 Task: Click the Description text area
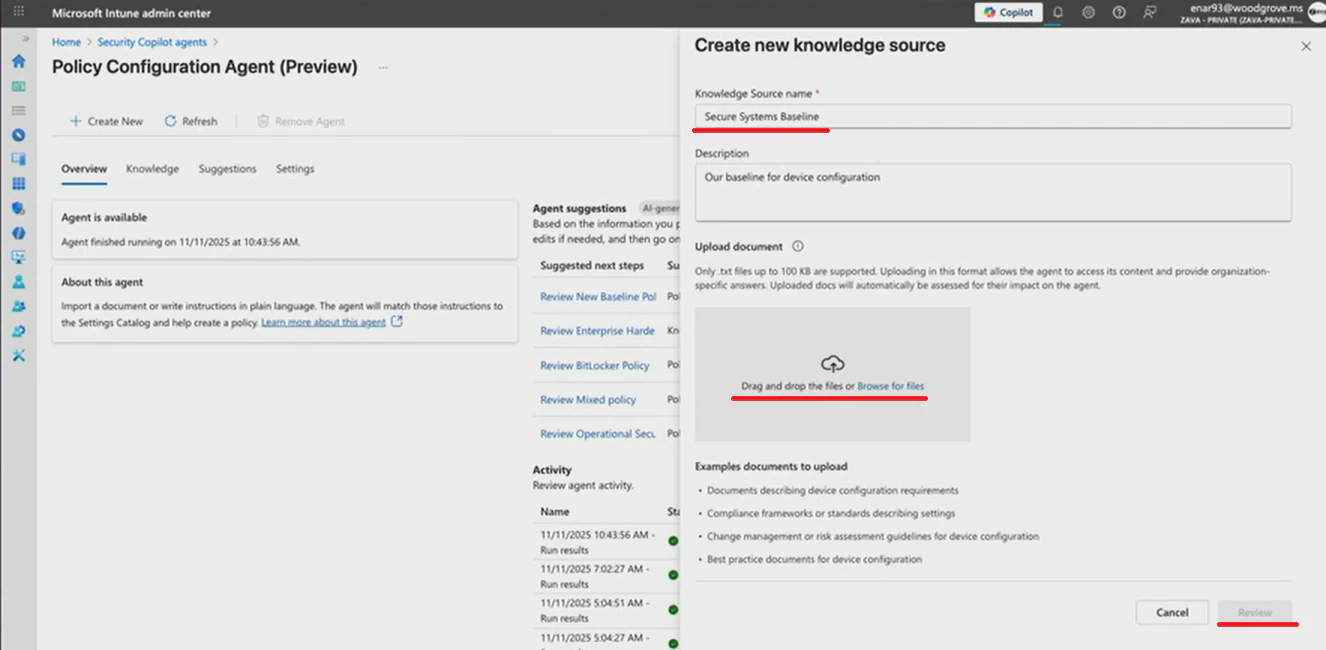coord(993,192)
